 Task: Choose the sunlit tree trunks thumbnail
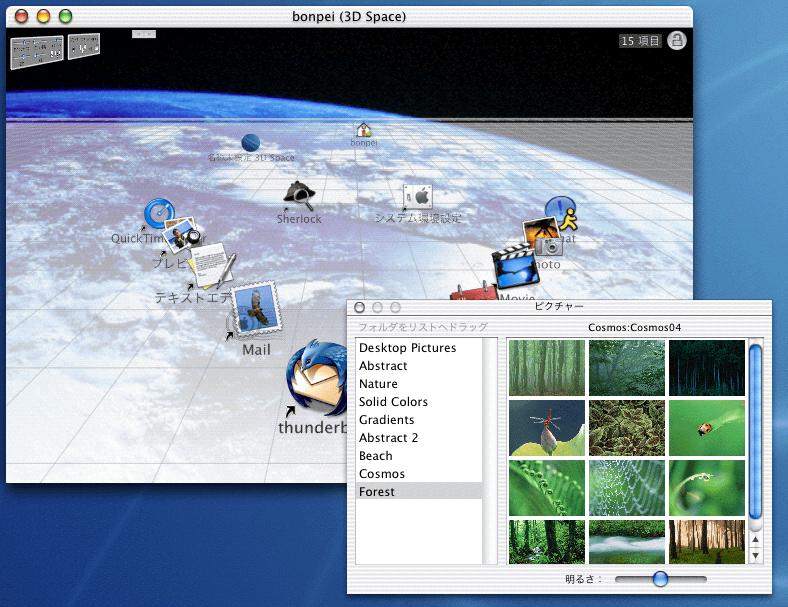point(707,542)
